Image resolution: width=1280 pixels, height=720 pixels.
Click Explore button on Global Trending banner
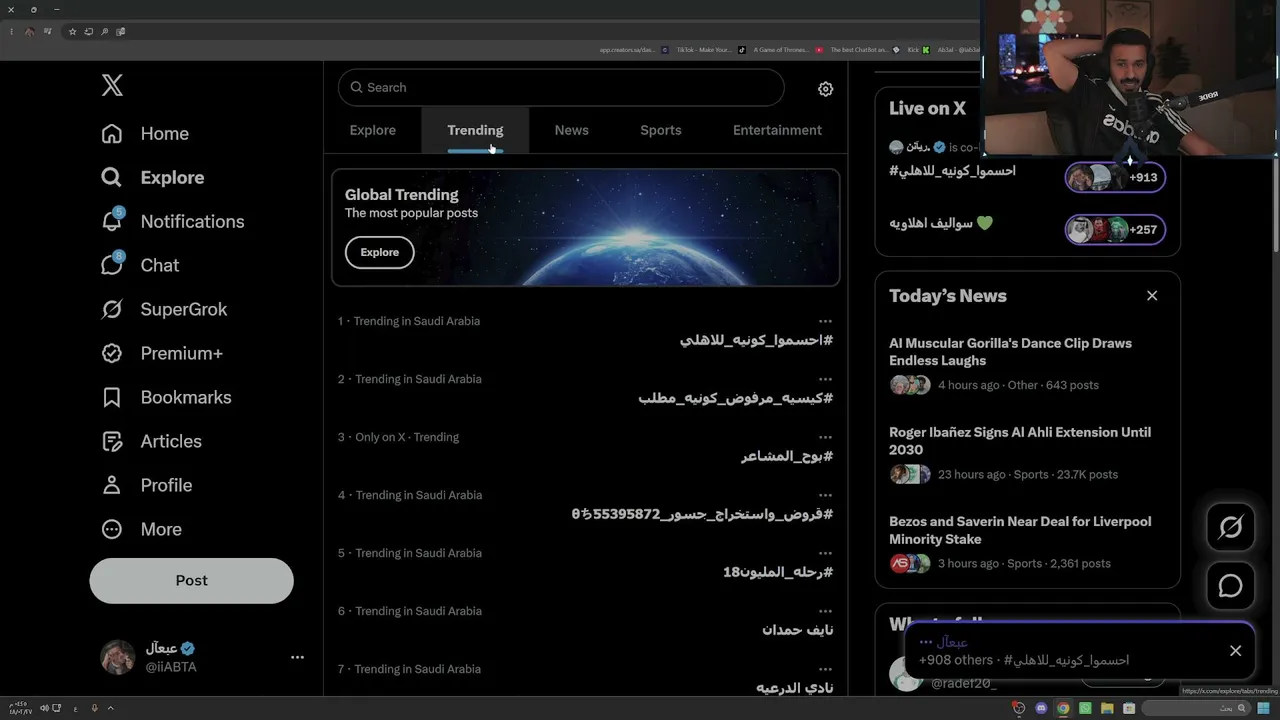tap(379, 252)
